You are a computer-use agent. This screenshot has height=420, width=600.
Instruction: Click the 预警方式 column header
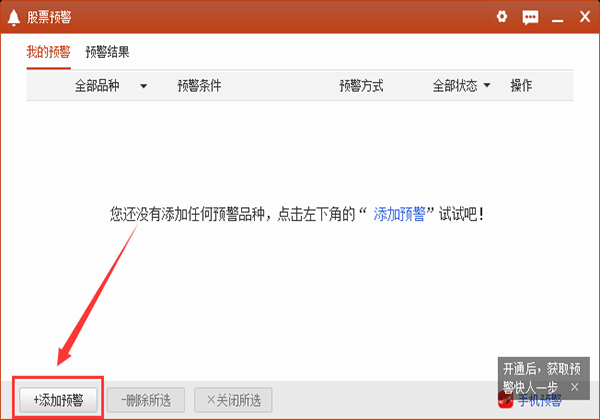(362, 85)
